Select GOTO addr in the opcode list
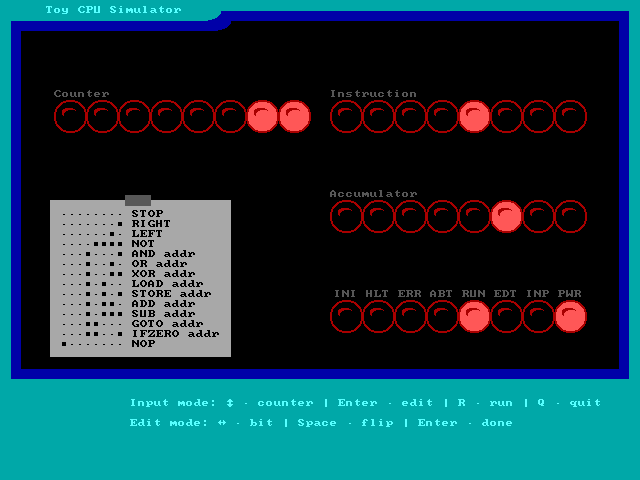Screen dimensions: 640x480 [167, 323]
